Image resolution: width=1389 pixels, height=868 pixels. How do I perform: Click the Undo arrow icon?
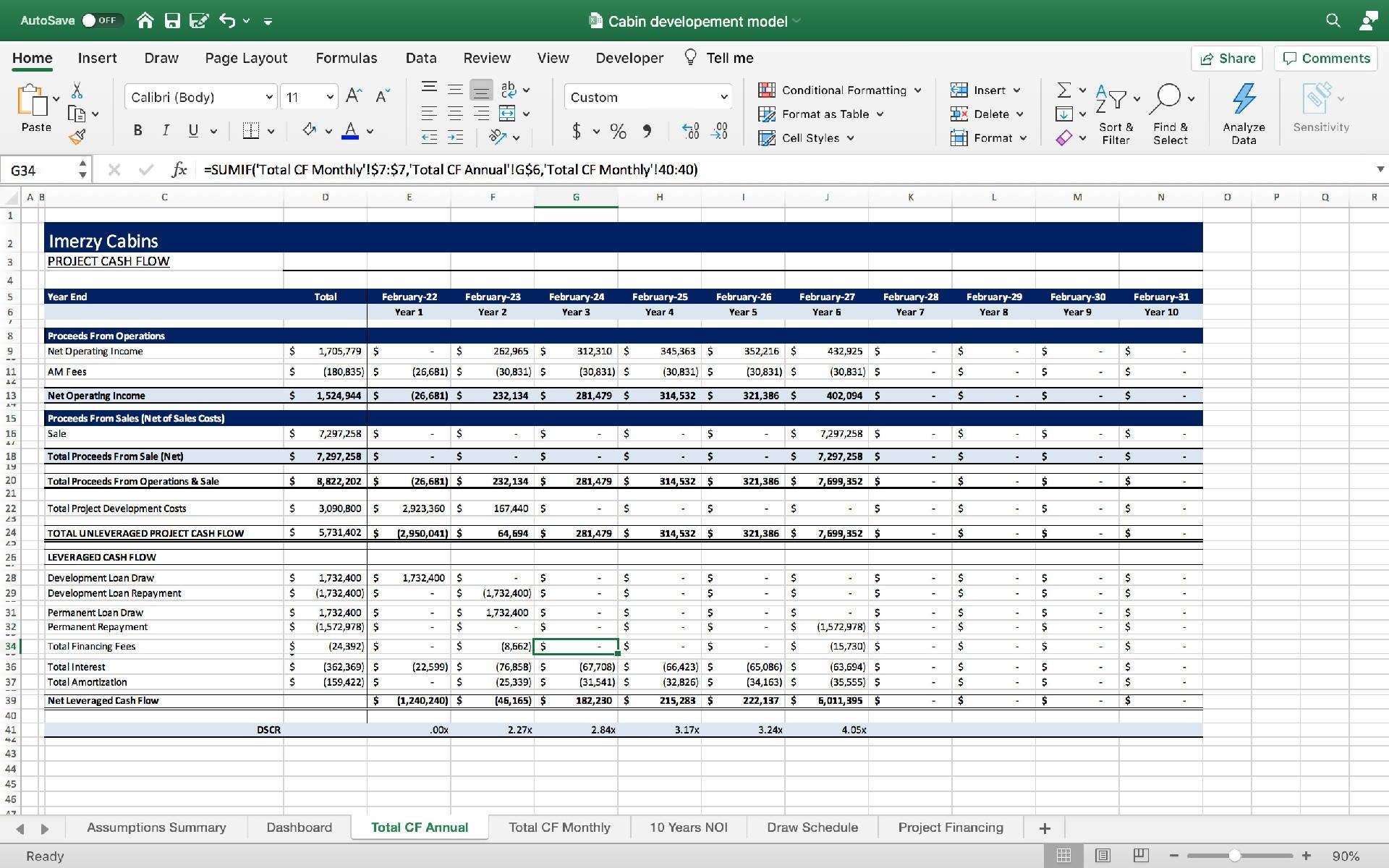(227, 20)
